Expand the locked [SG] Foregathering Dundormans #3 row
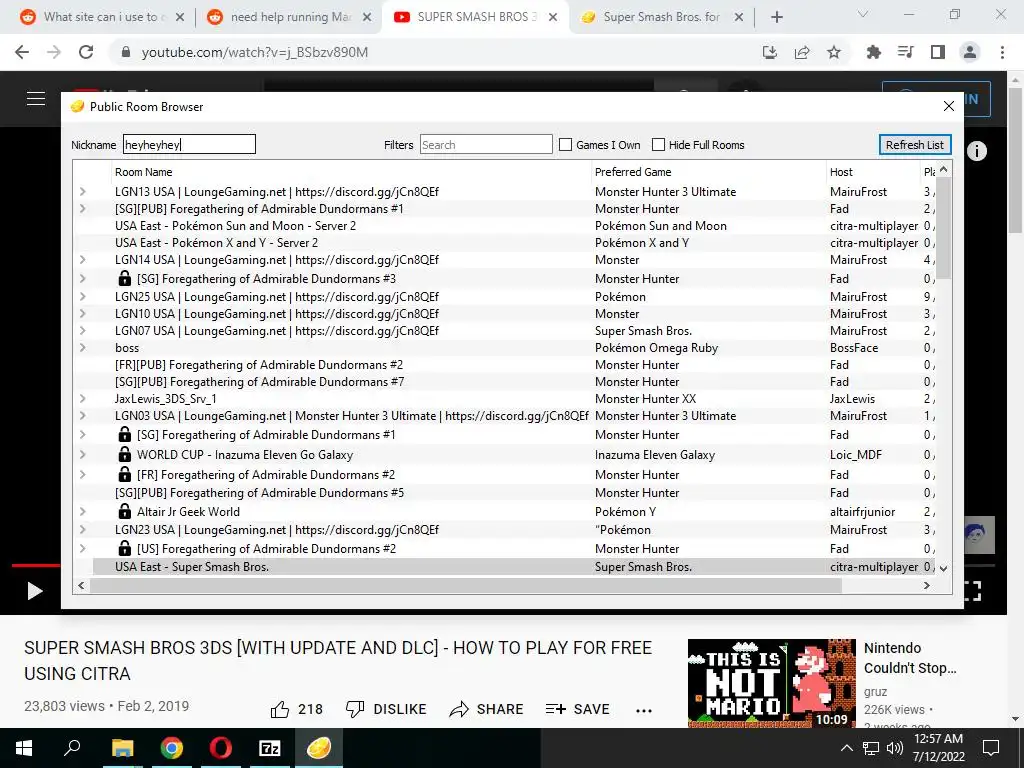This screenshot has height=768, width=1024. (x=82, y=278)
